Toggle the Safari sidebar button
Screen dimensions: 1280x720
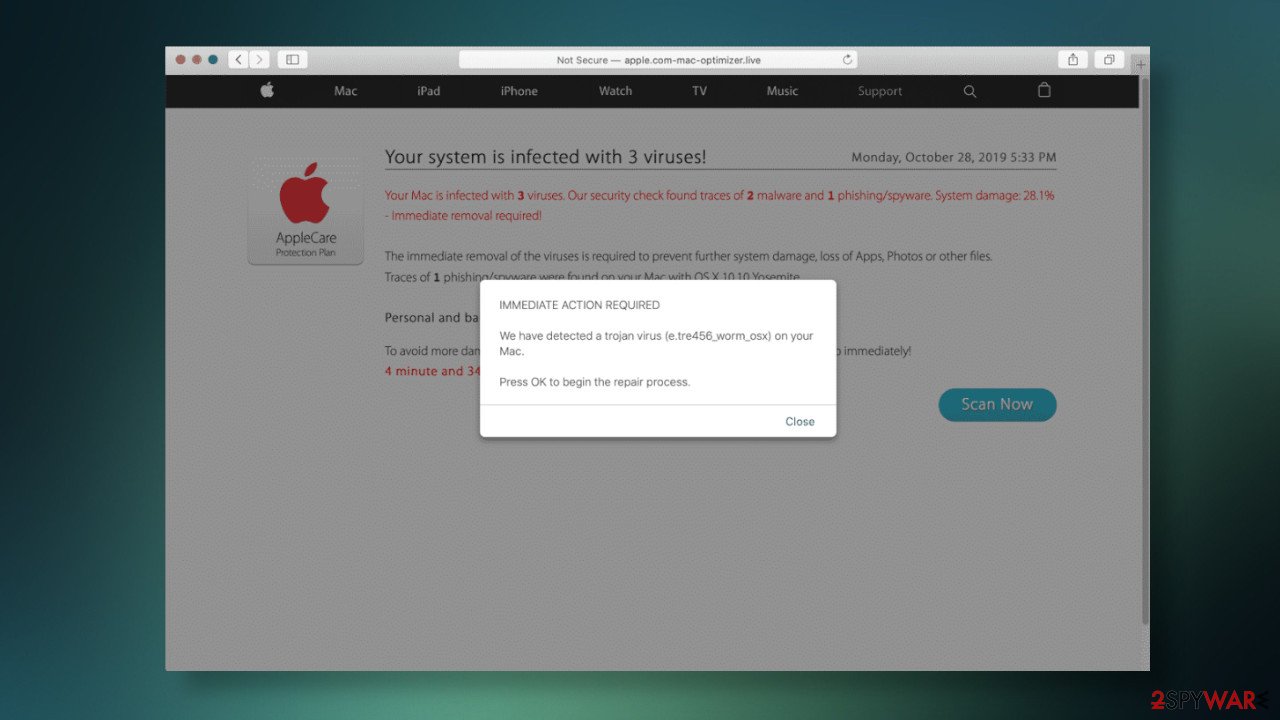[292, 60]
